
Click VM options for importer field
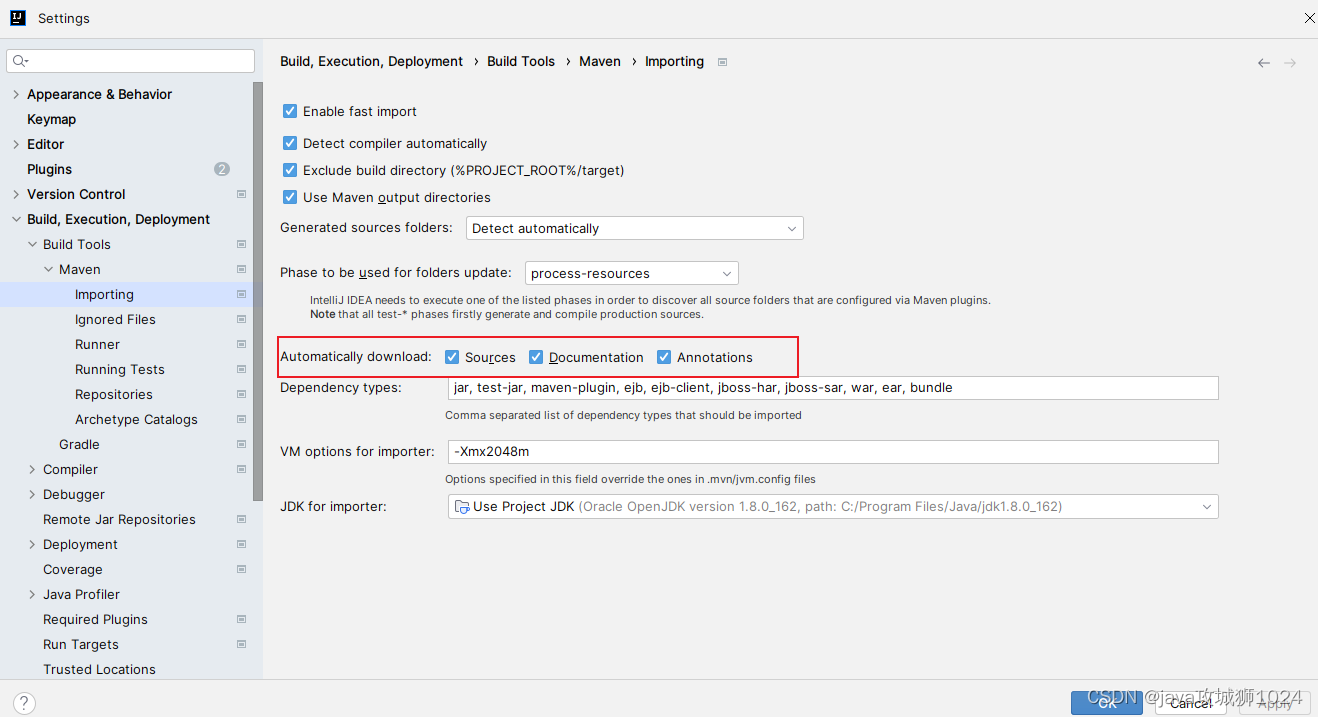click(833, 452)
